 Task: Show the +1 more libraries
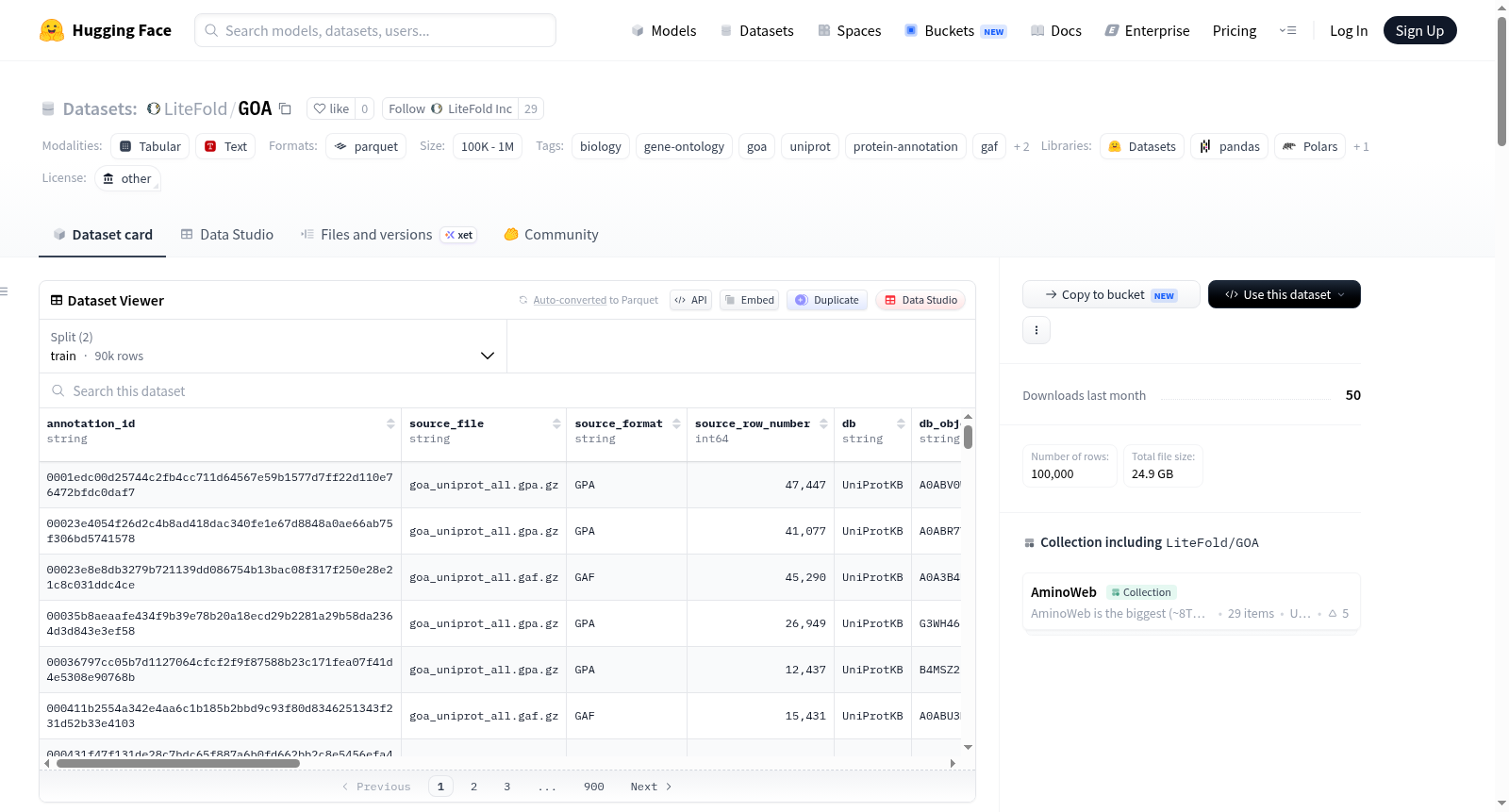click(1361, 146)
